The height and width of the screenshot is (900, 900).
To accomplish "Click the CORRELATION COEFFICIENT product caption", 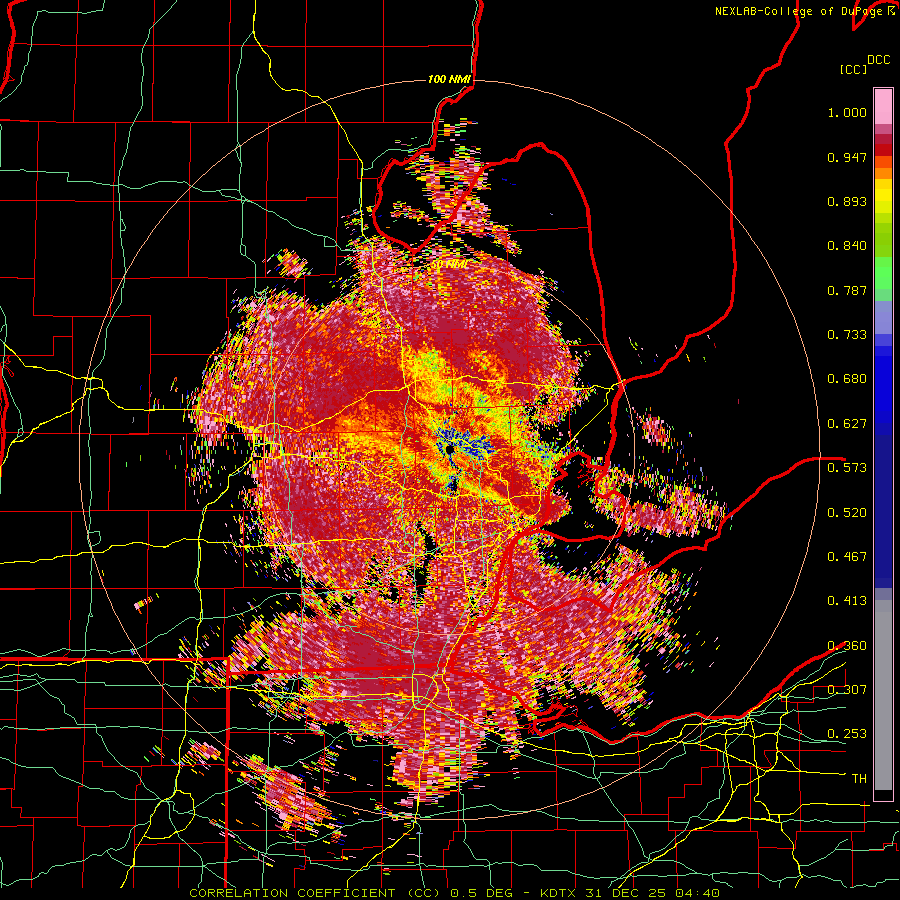I will [454, 893].
